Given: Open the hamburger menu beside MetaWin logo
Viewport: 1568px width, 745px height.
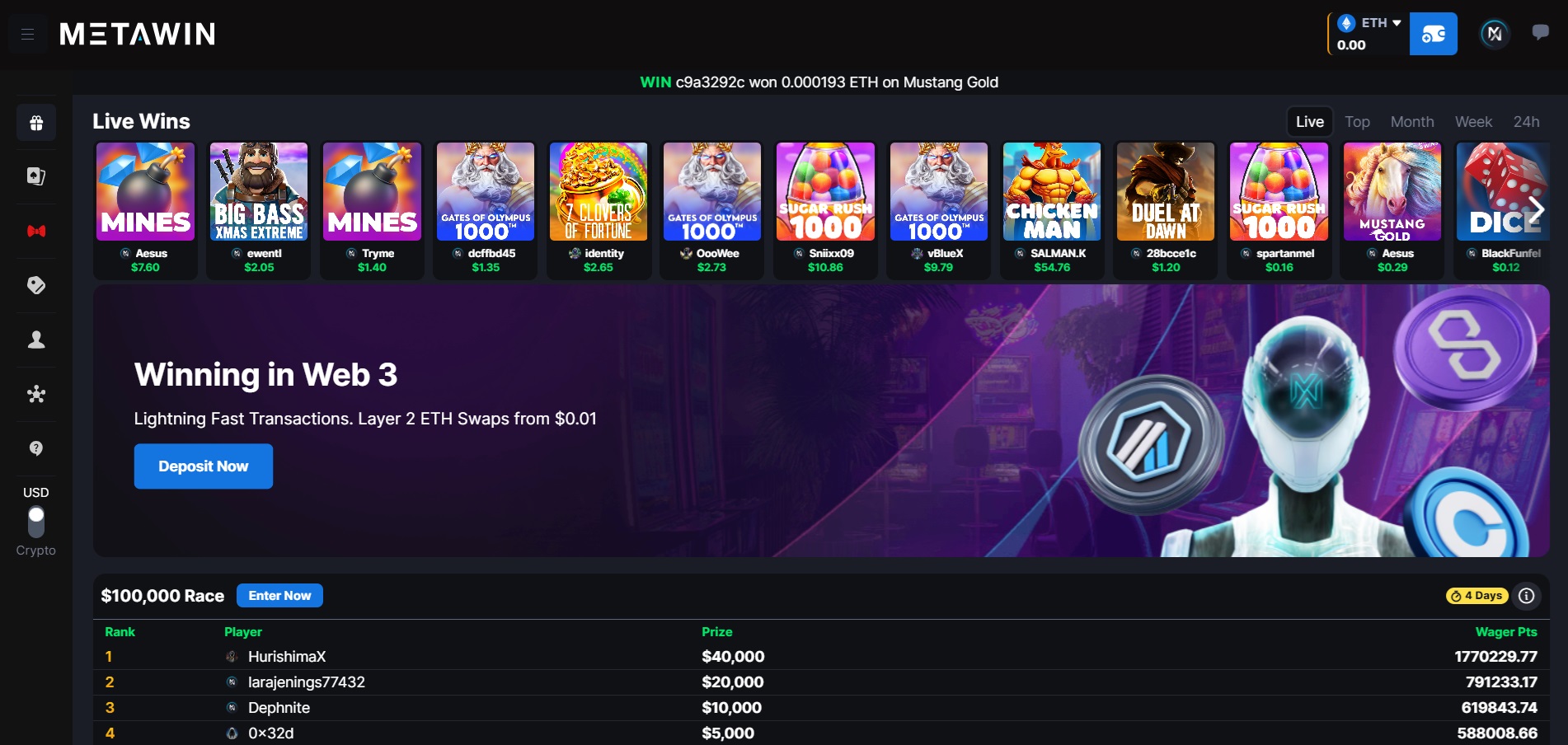Looking at the screenshot, I should click(x=27, y=34).
